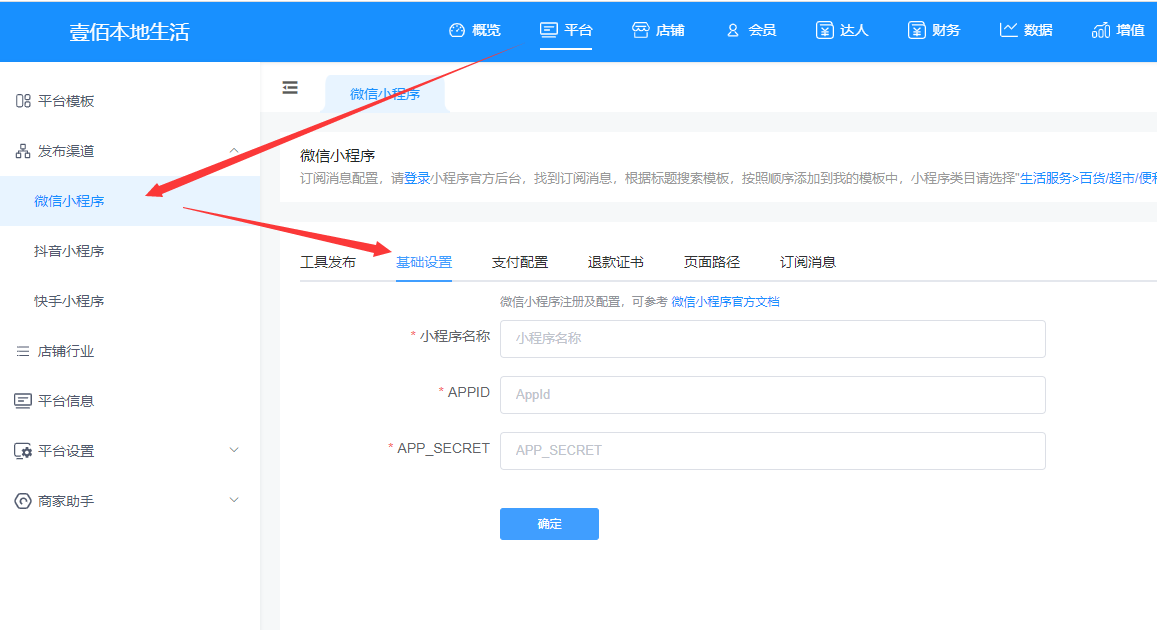Open 平台信息 in the sidebar
The width and height of the screenshot is (1157, 630).
(x=130, y=401)
